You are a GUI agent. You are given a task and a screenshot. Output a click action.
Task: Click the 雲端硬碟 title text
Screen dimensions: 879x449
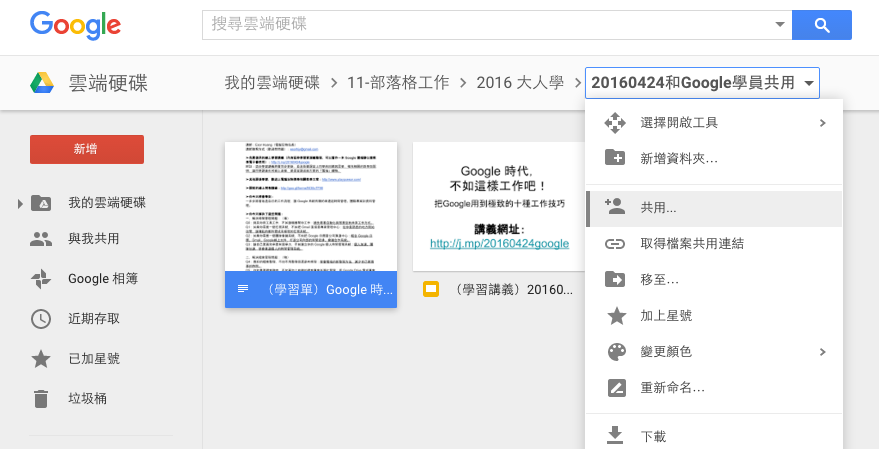(108, 83)
